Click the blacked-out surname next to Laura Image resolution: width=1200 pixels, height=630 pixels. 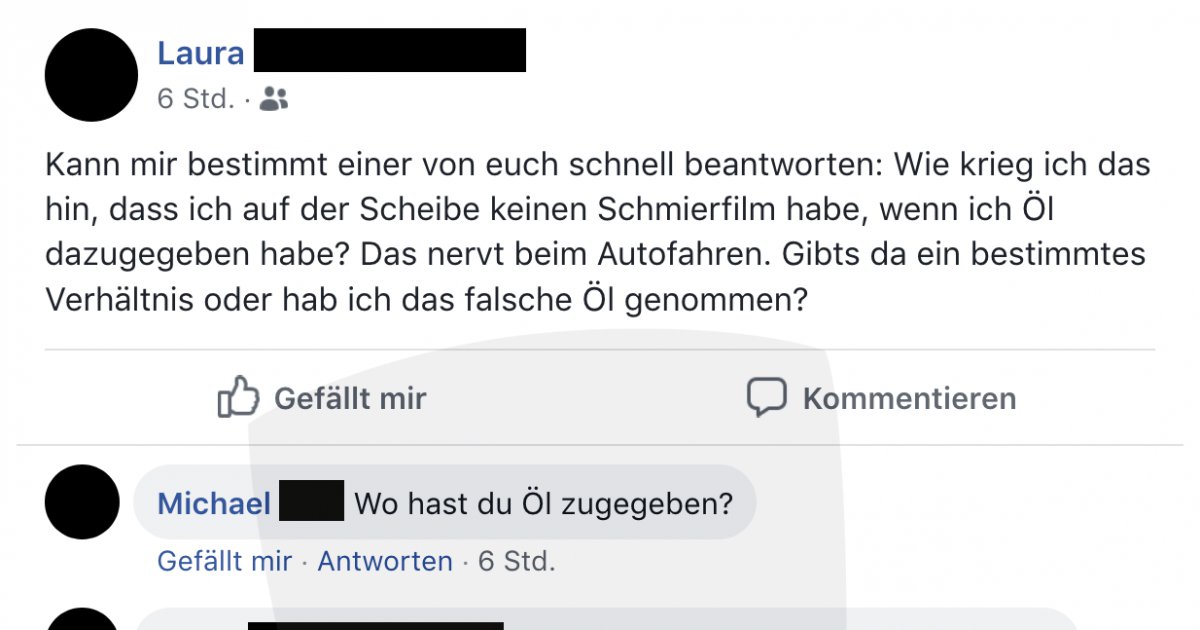click(x=390, y=50)
